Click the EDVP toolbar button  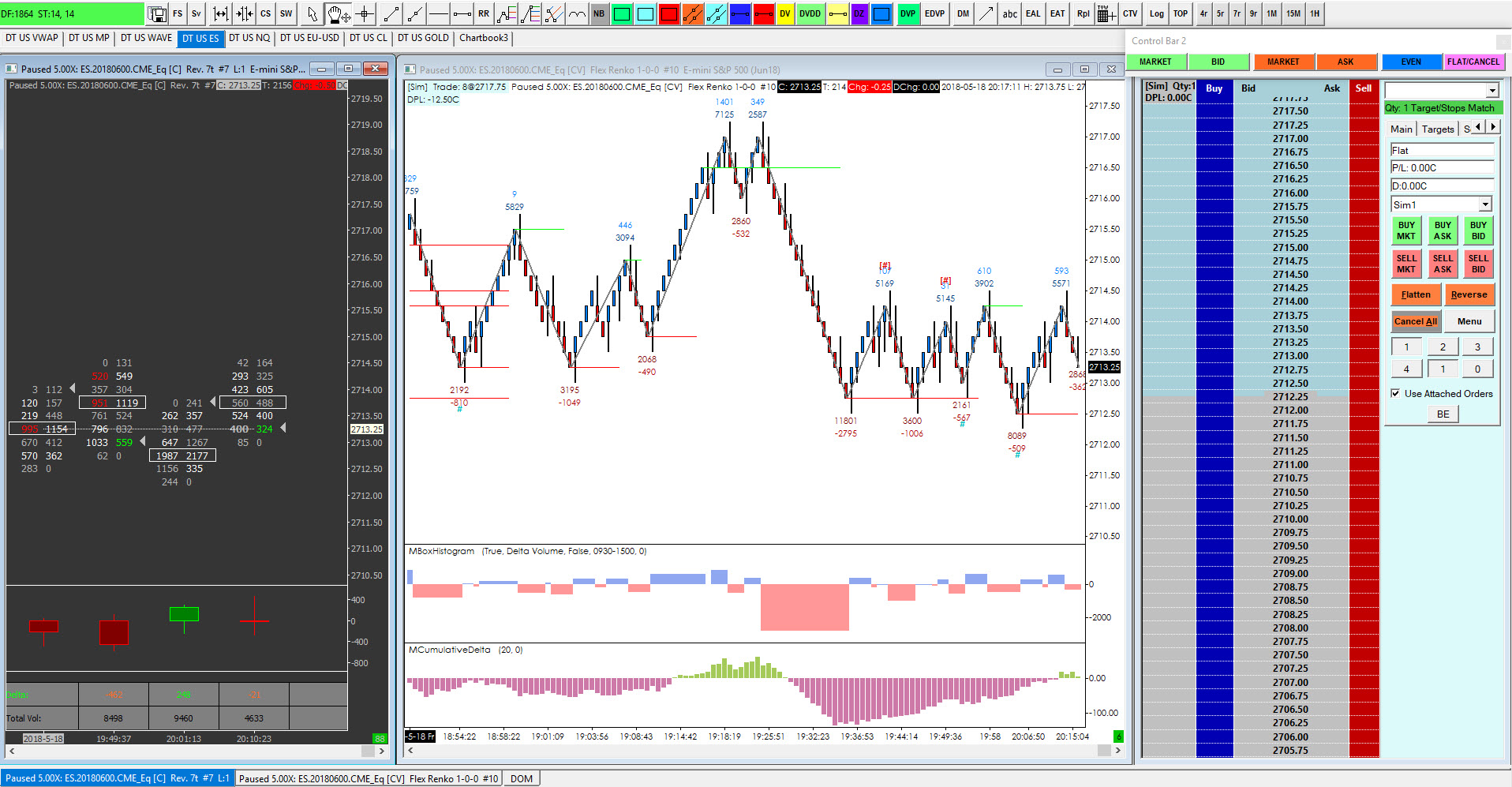pos(935,13)
